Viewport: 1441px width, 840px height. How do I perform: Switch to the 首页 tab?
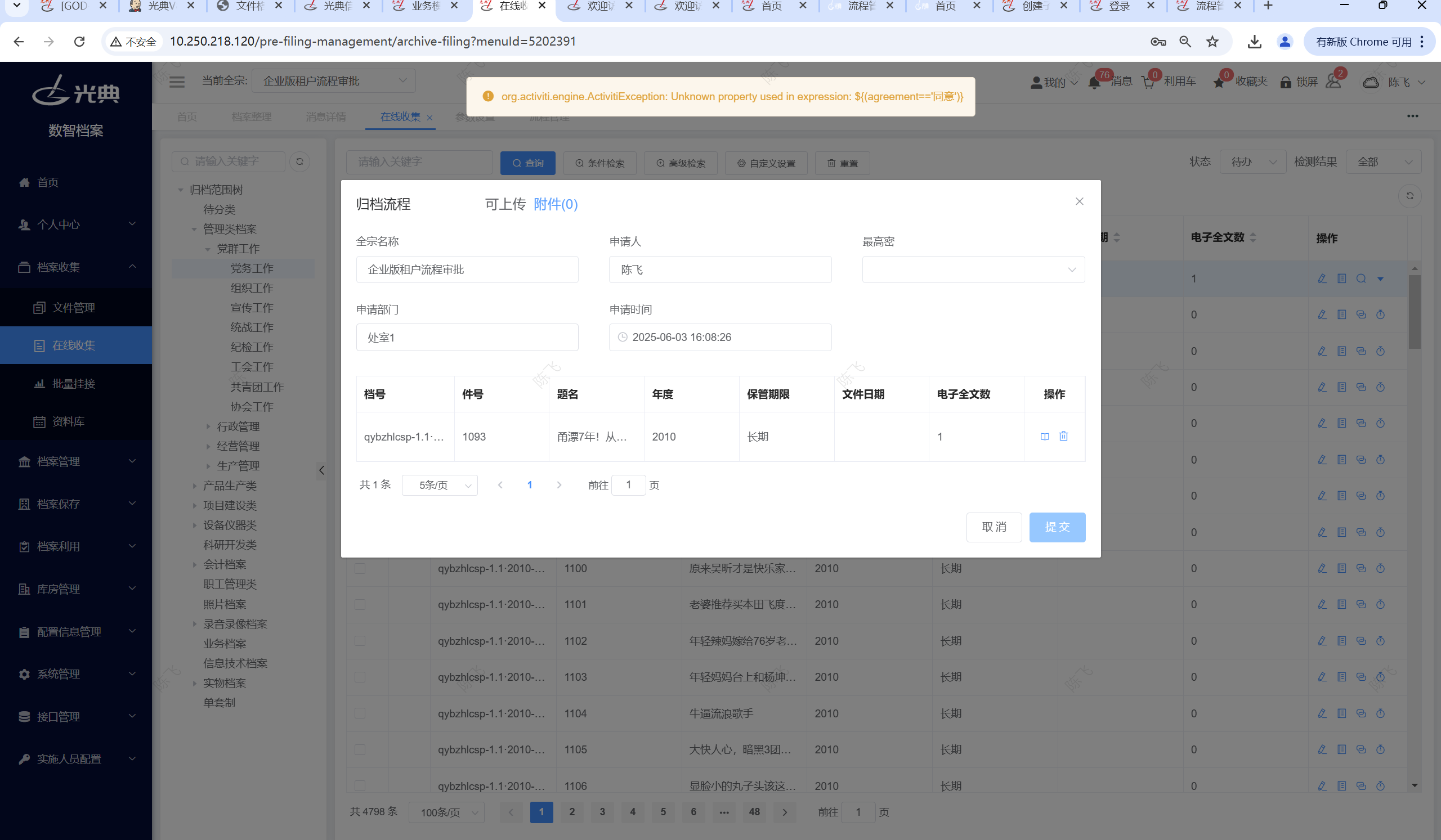[x=186, y=116]
